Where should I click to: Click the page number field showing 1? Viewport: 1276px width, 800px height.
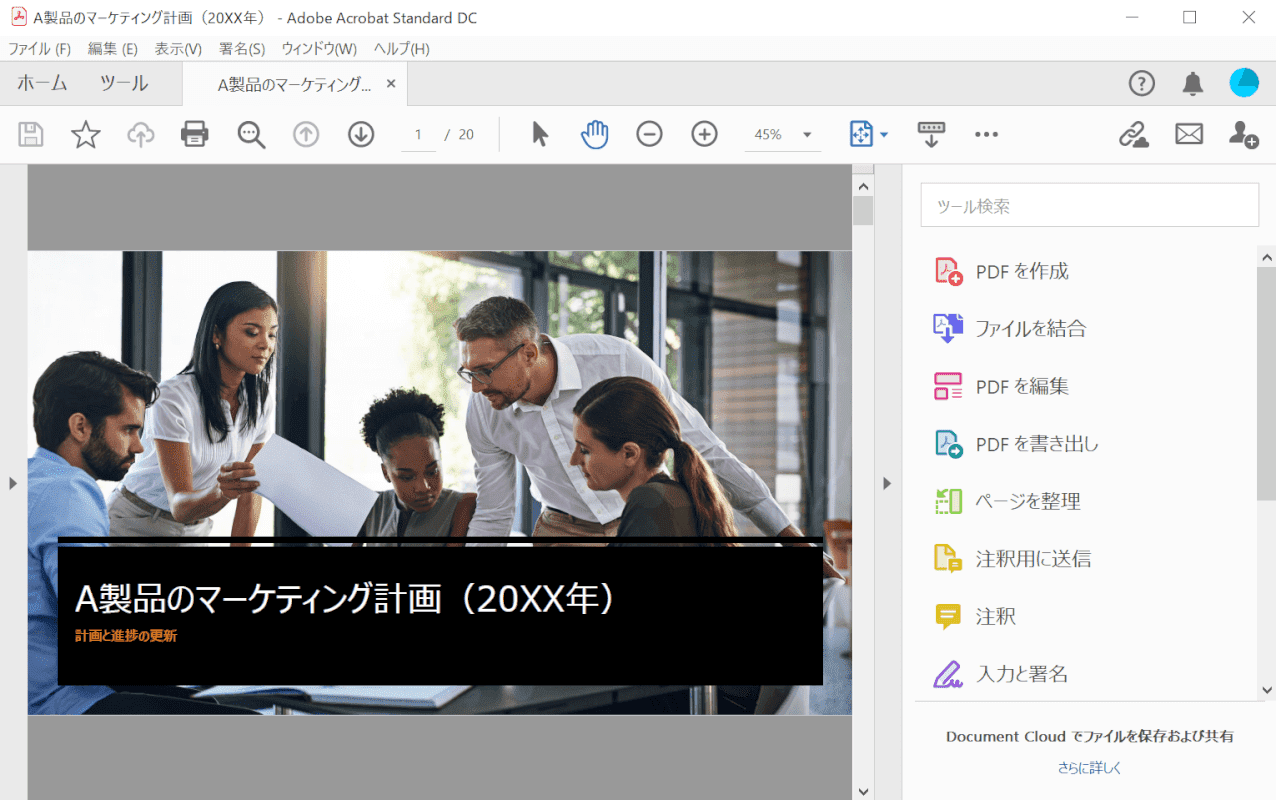click(x=418, y=135)
